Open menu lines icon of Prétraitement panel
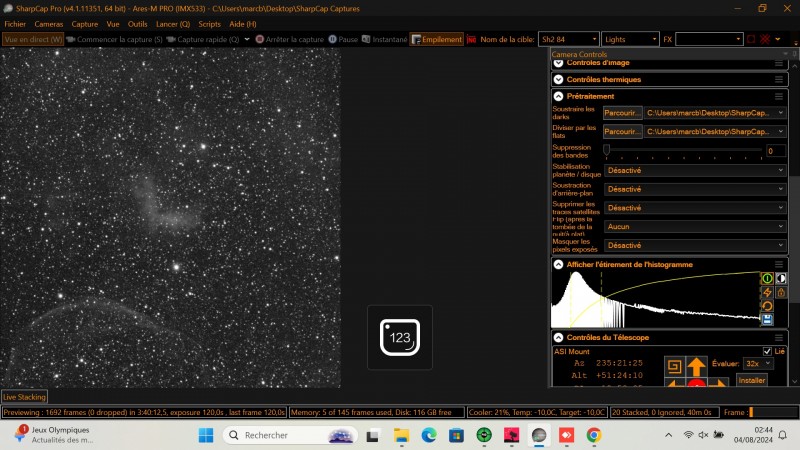Viewport: 800px width, 450px height. click(x=779, y=96)
